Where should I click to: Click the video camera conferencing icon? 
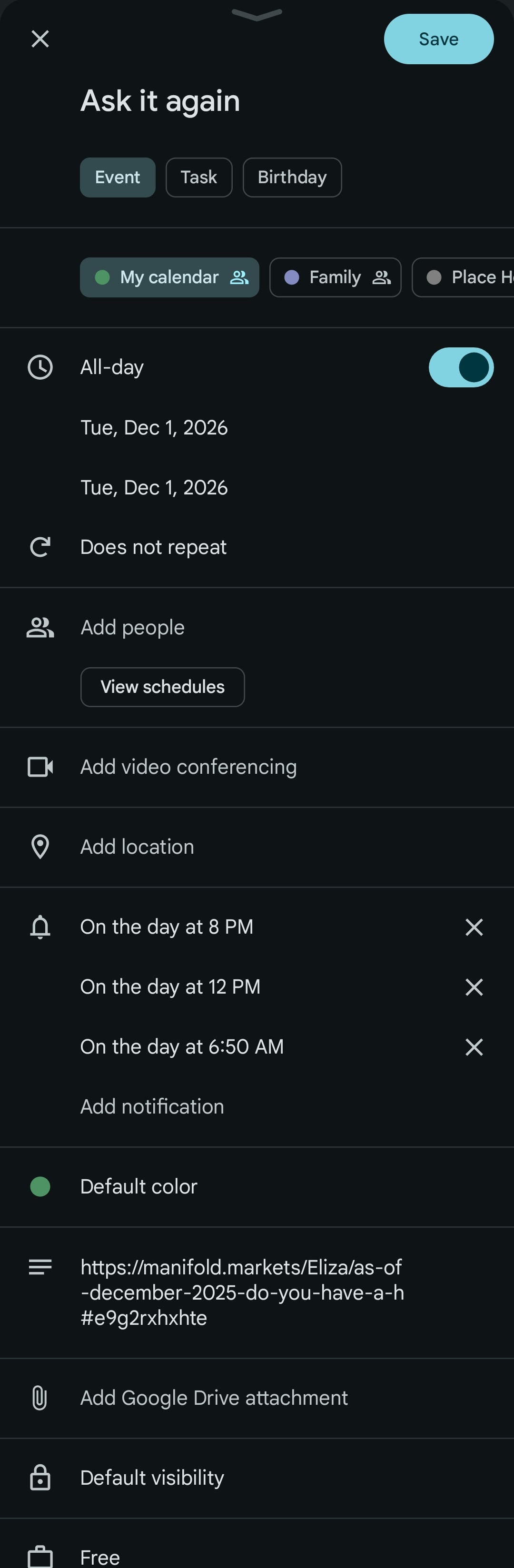pos(40,767)
